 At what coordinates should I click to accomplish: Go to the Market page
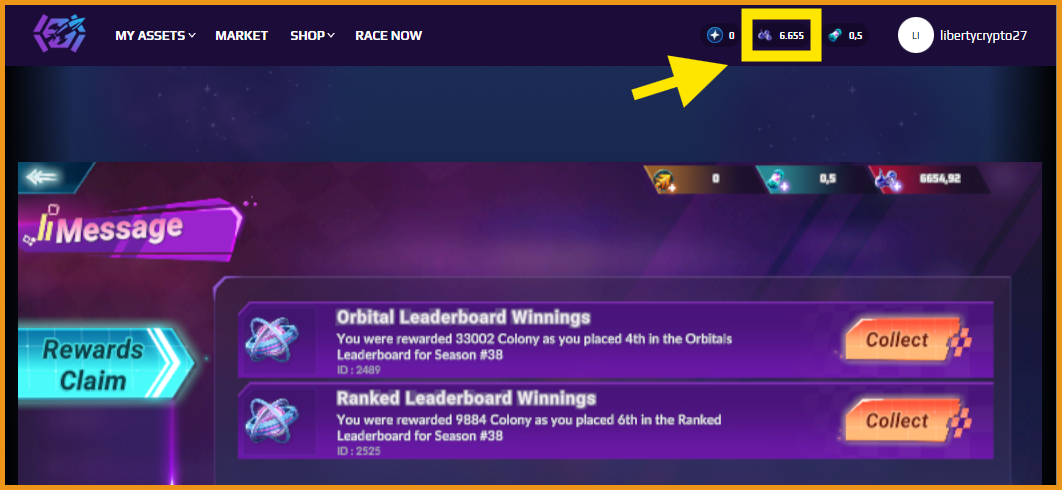[x=242, y=35]
